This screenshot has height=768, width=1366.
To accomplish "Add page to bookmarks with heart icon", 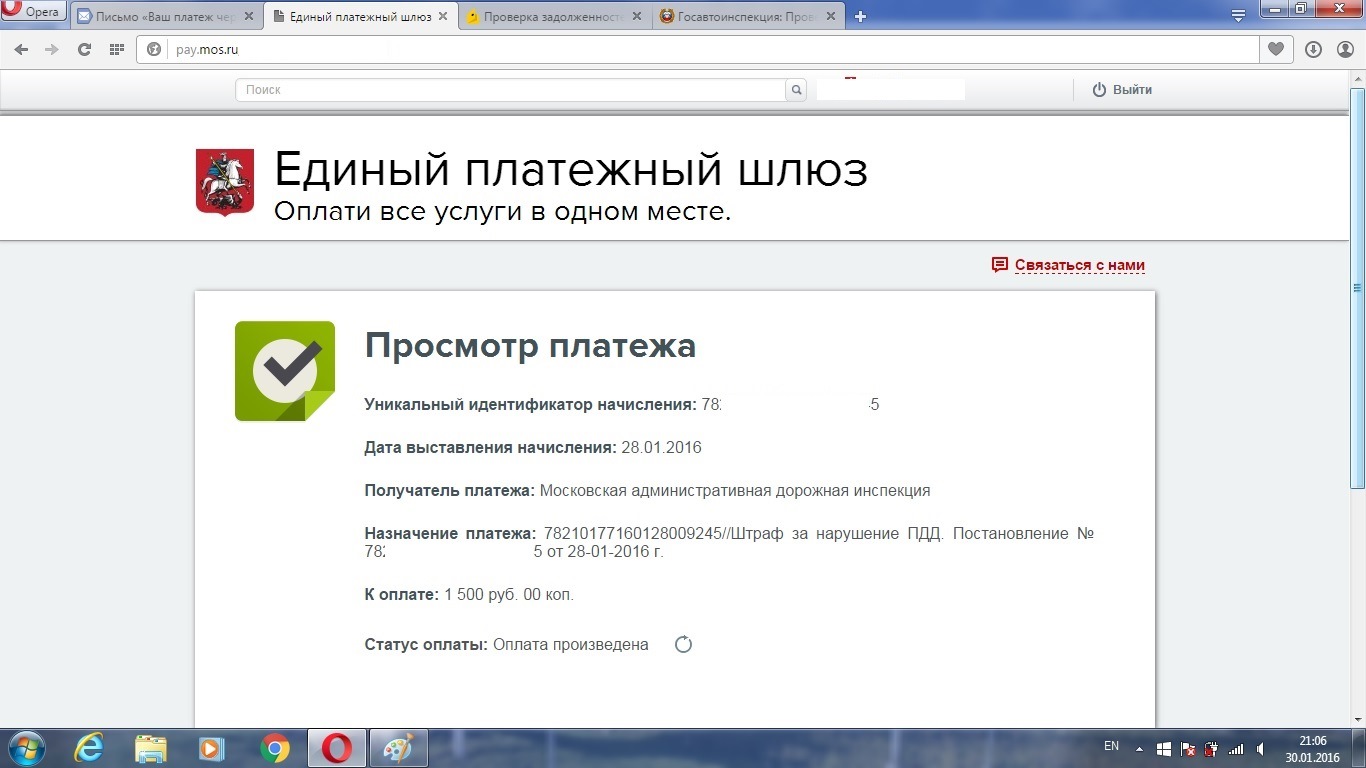I will [1276, 49].
